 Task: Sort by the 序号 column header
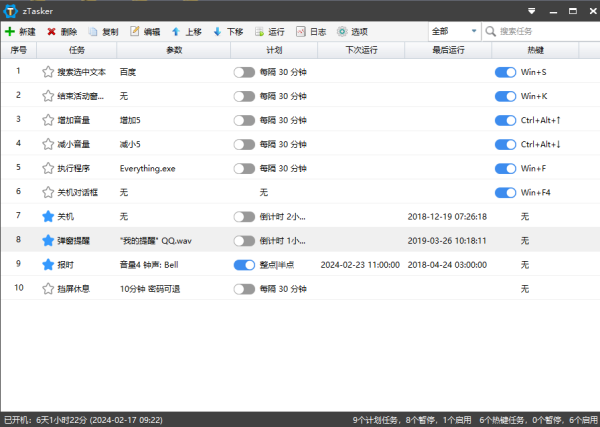pyautogui.click(x=18, y=50)
